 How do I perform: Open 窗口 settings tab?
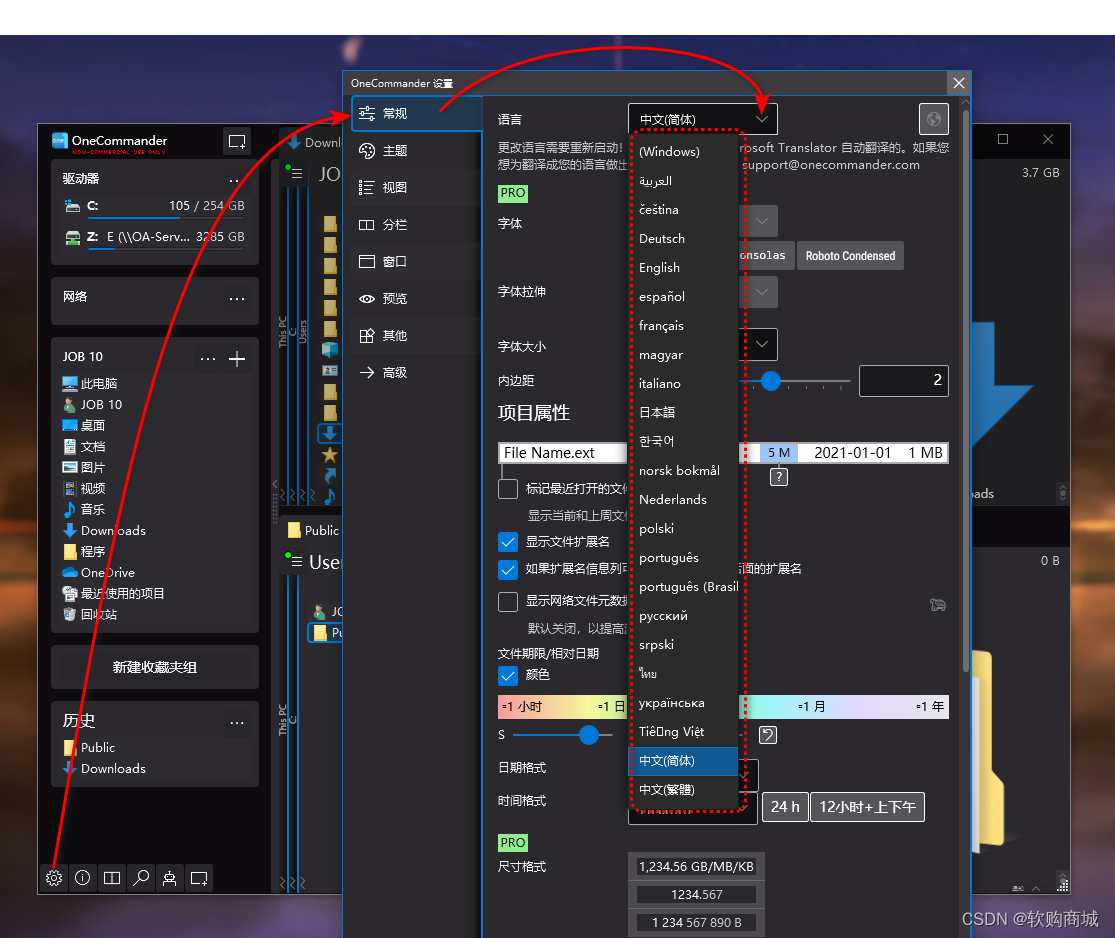click(417, 262)
